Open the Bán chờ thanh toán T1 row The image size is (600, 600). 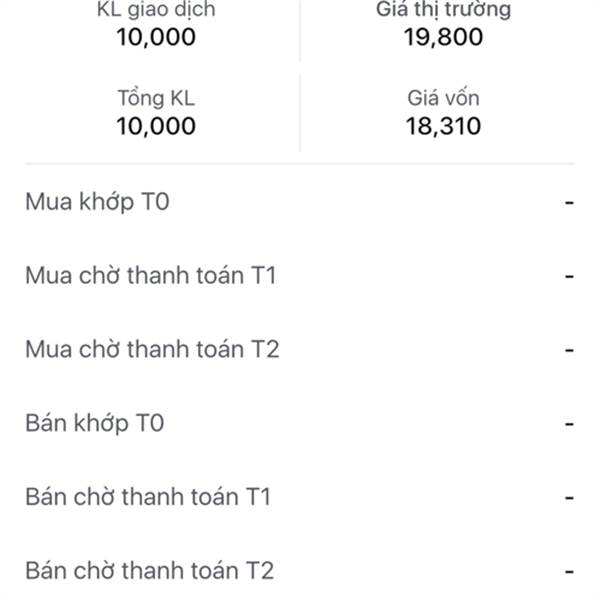300,497
